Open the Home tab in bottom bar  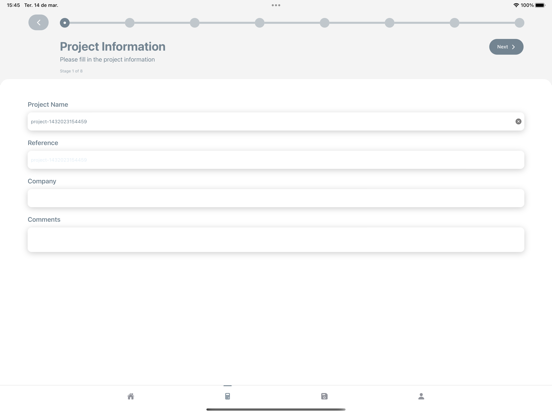(x=131, y=396)
